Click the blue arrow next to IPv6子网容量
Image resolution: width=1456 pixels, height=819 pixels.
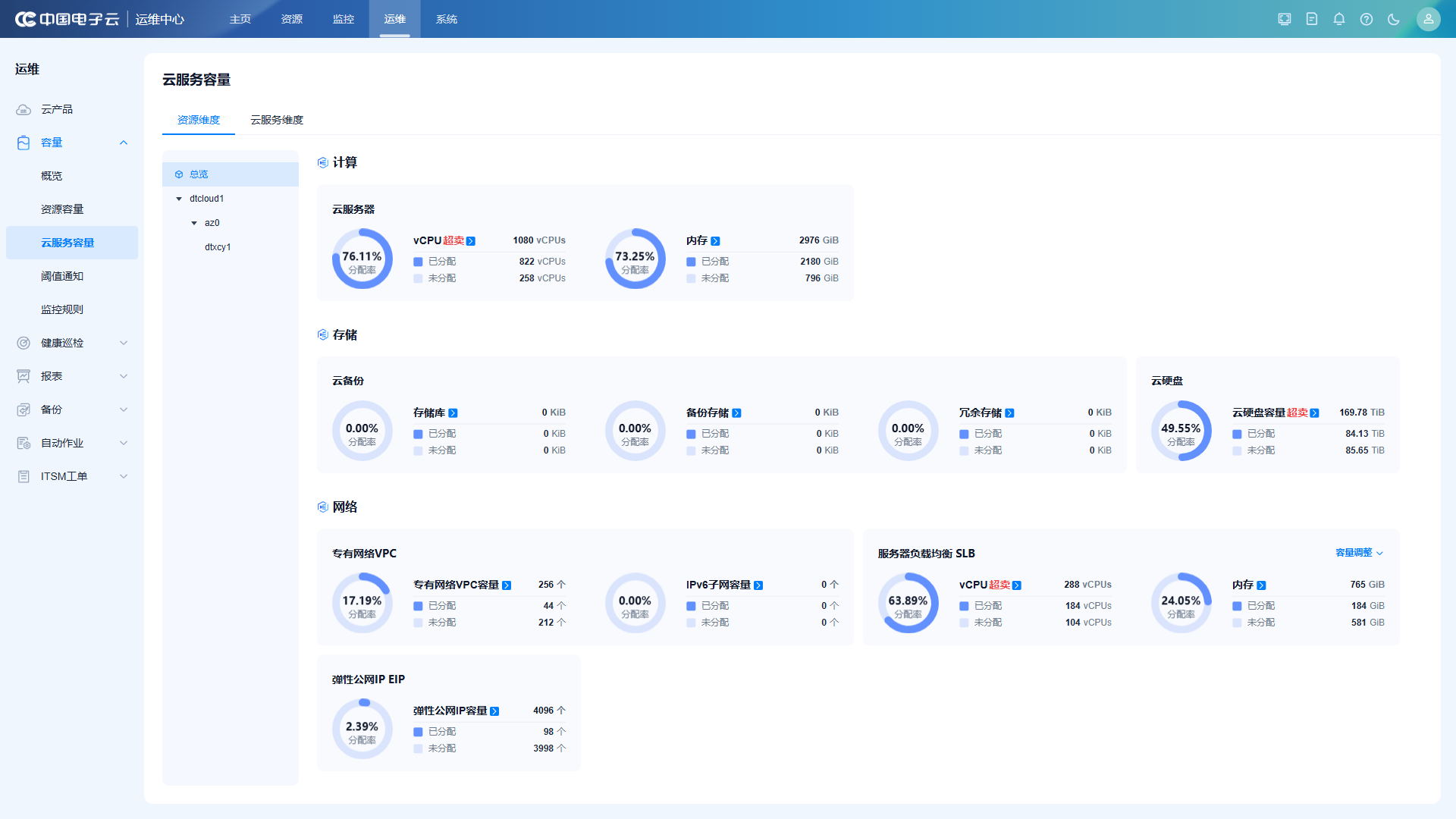[x=758, y=585]
